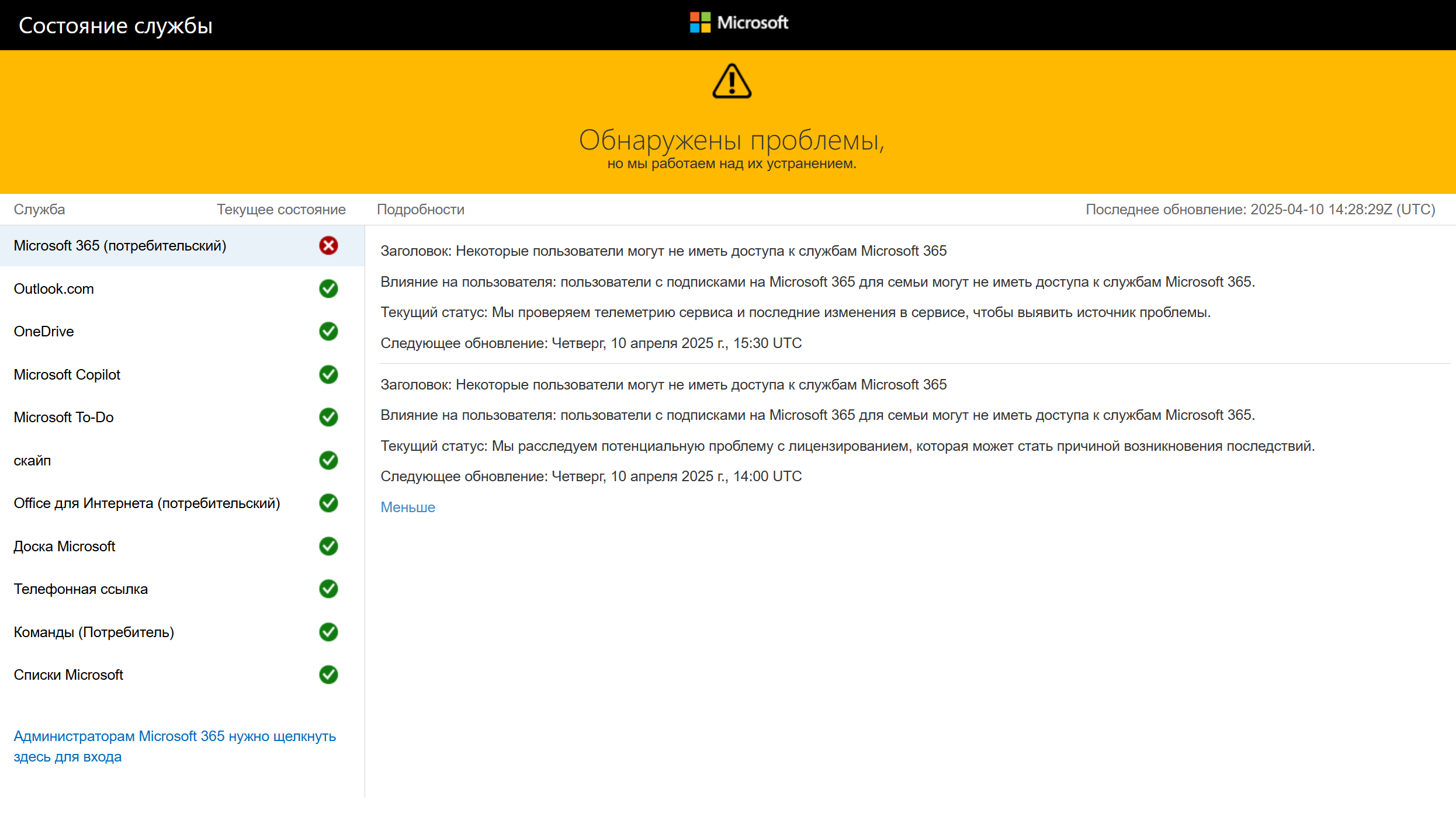
Task: Select the Телефонная ссылка service row
Action: [x=182, y=589]
